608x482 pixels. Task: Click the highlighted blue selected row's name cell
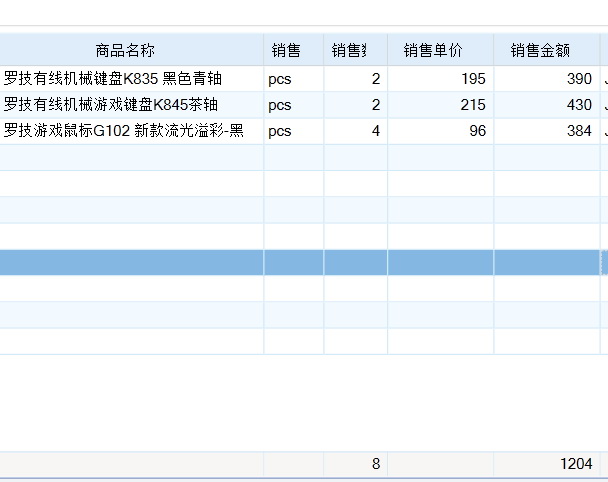coord(131,263)
